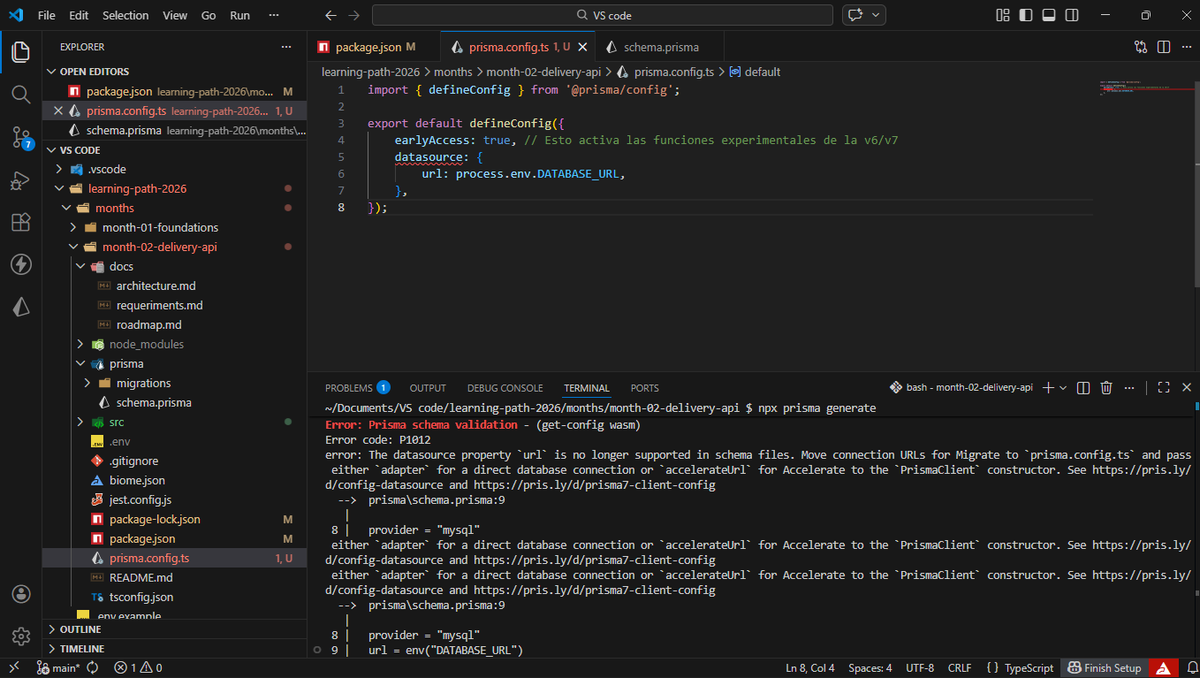Switch to the DEBUG CONSOLE tab

pyautogui.click(x=505, y=388)
